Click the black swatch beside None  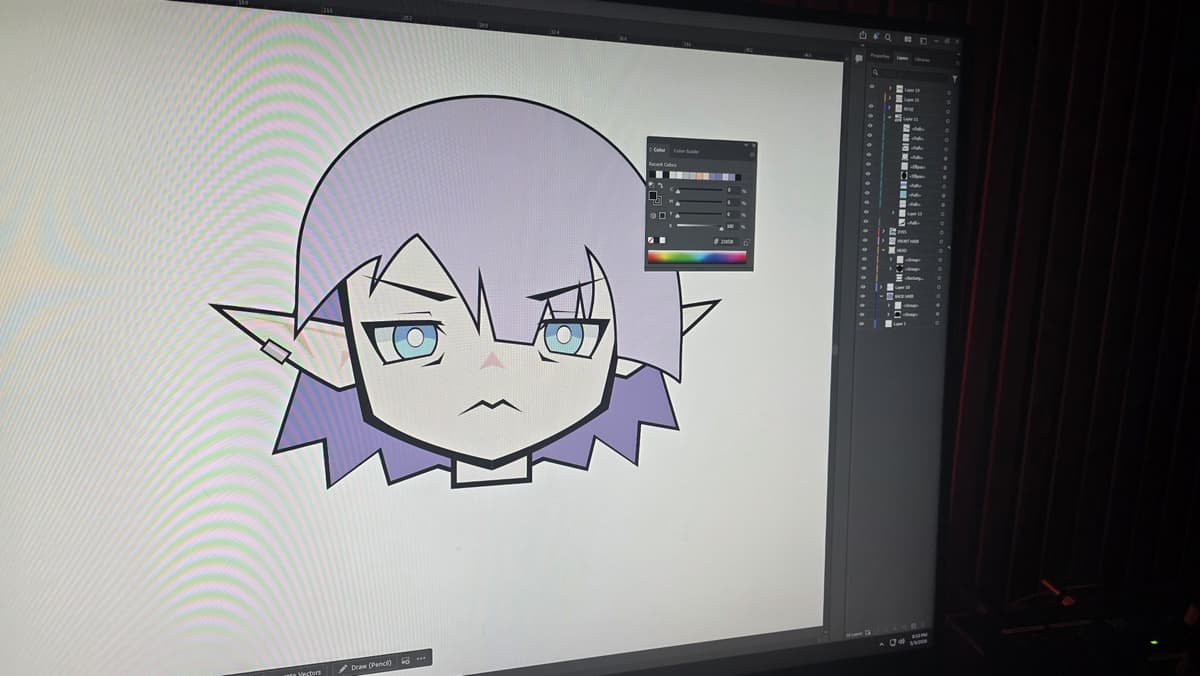coord(657,240)
